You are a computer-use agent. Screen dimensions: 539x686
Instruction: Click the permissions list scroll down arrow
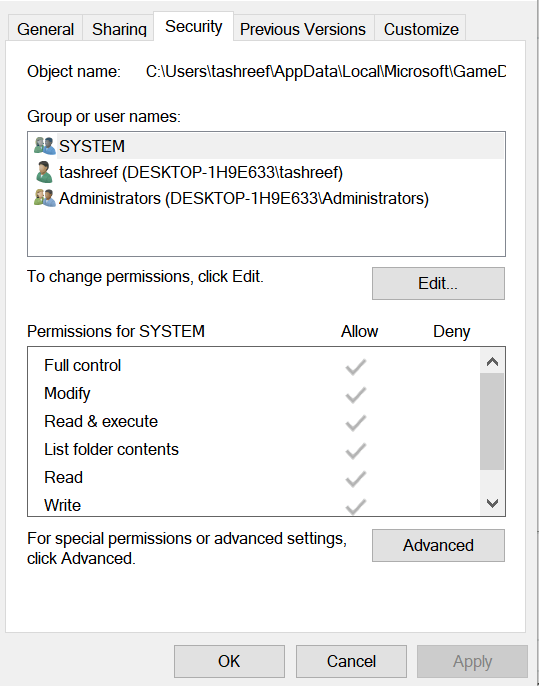point(492,503)
